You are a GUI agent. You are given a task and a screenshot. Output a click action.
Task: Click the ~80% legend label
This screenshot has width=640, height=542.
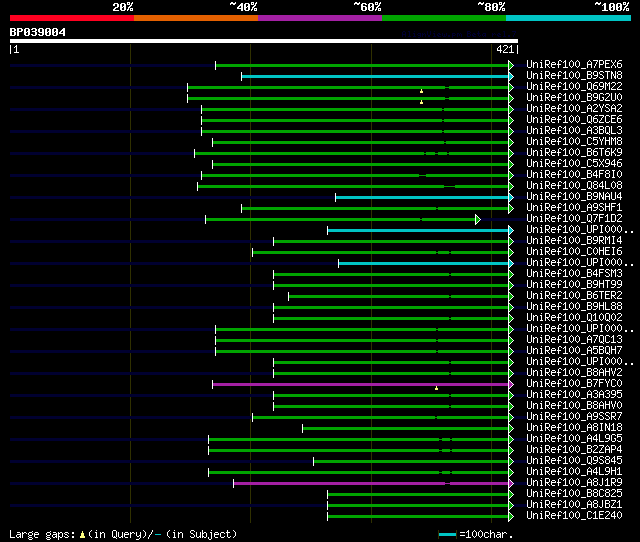click(x=491, y=7)
